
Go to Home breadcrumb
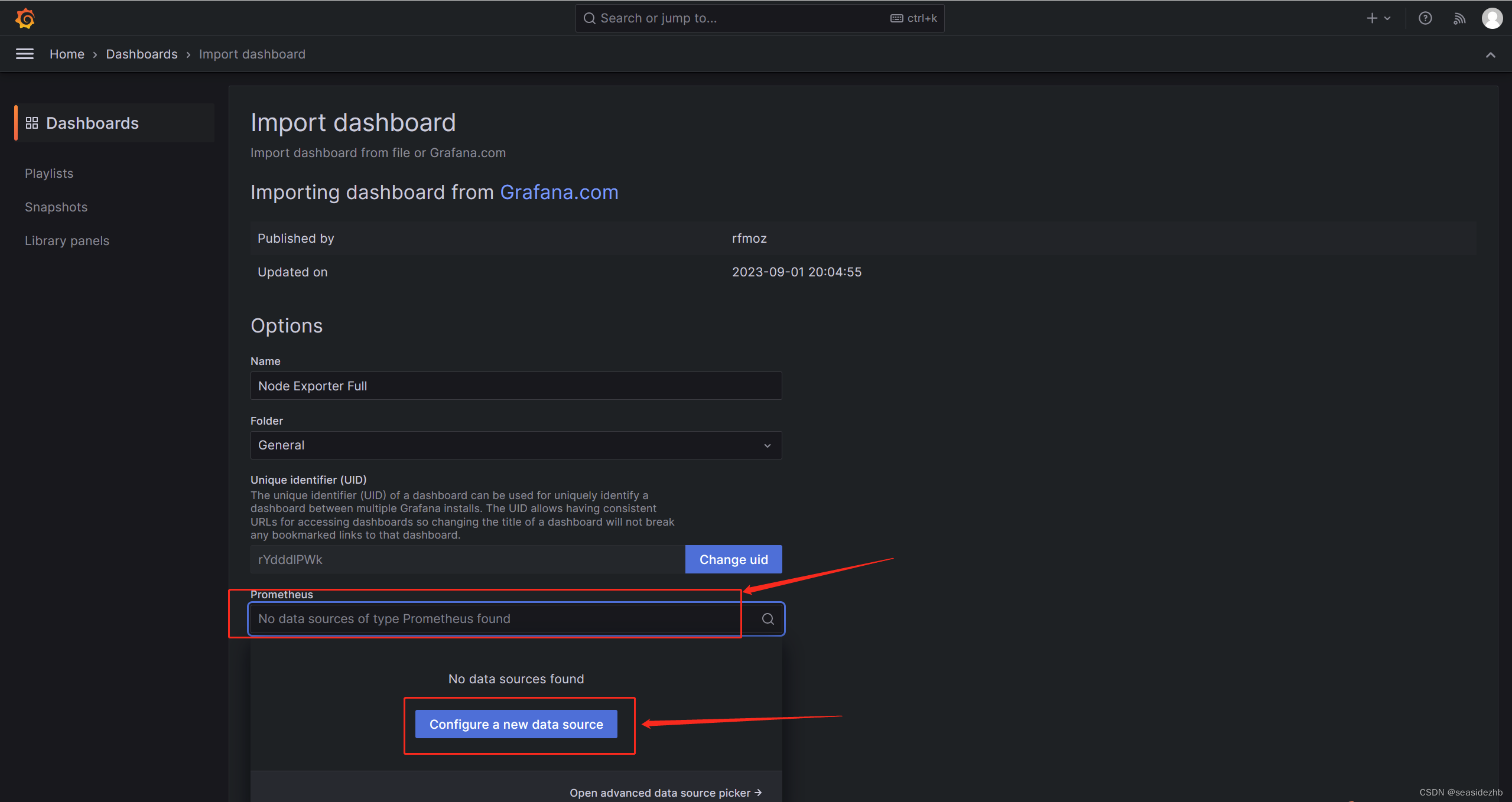[x=67, y=54]
